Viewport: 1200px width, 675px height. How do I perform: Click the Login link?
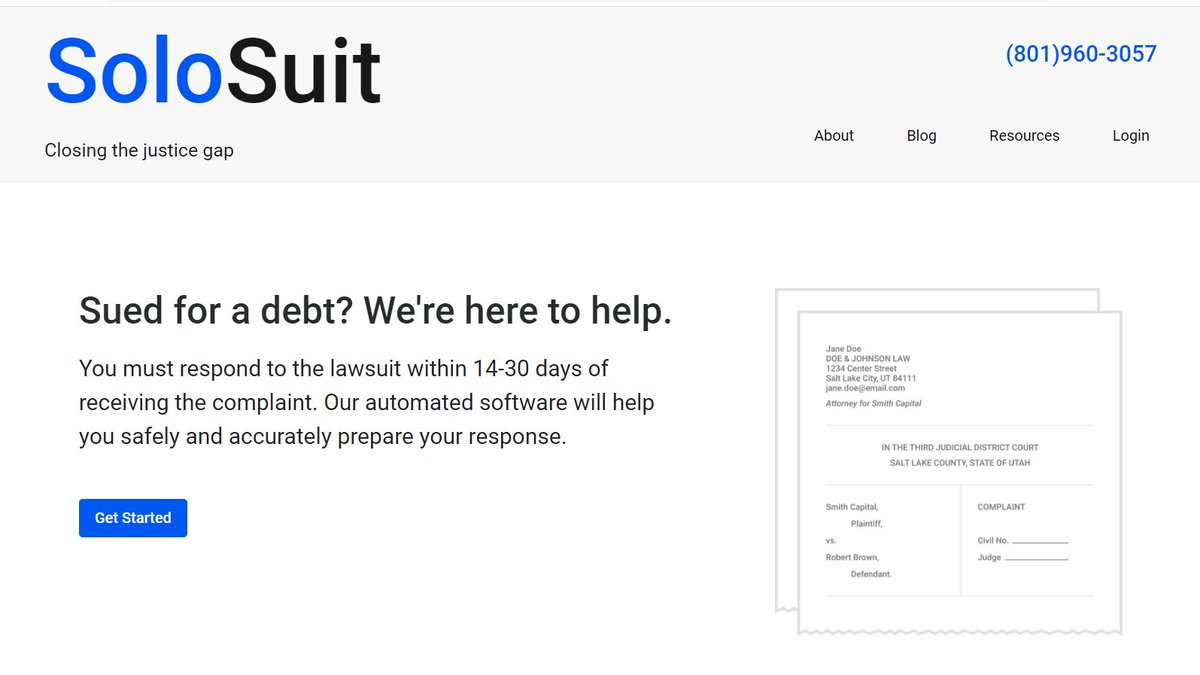(x=1131, y=135)
